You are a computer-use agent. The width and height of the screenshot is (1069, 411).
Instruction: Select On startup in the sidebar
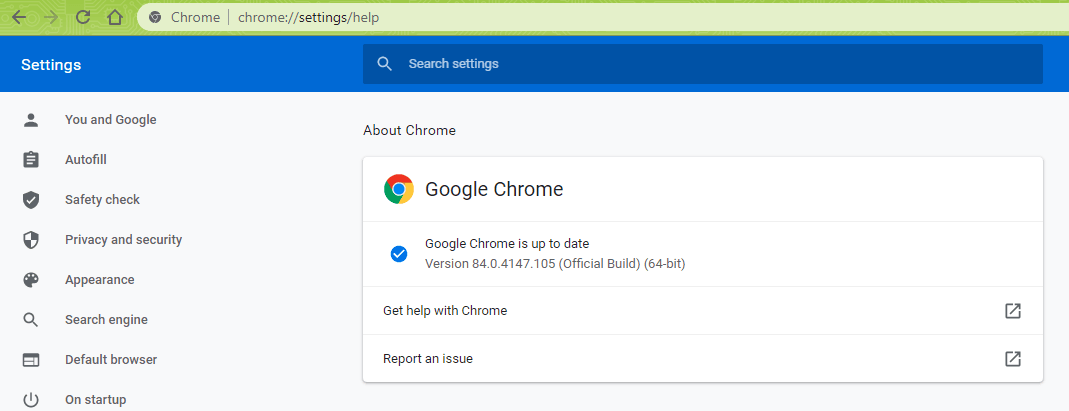coord(95,400)
